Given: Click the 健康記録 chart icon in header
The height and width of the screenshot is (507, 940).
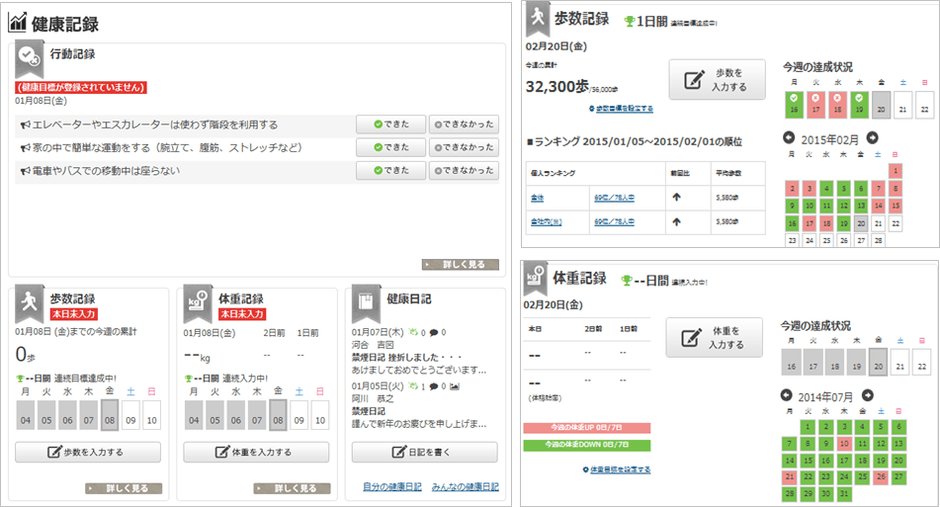Looking at the screenshot, I should pos(17,24).
